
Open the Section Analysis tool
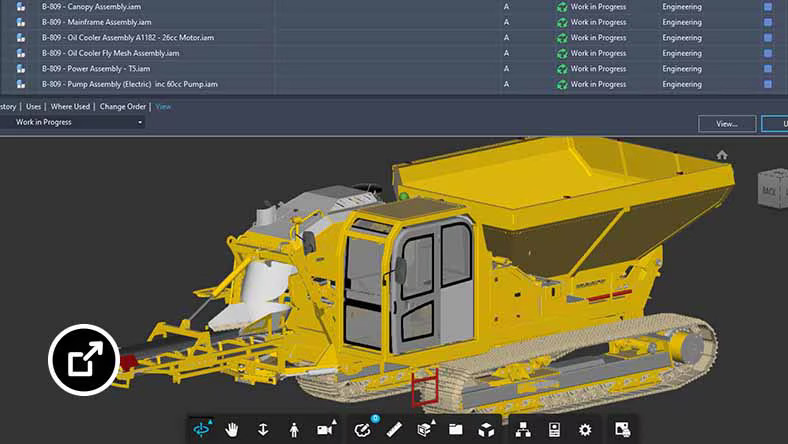coord(424,430)
